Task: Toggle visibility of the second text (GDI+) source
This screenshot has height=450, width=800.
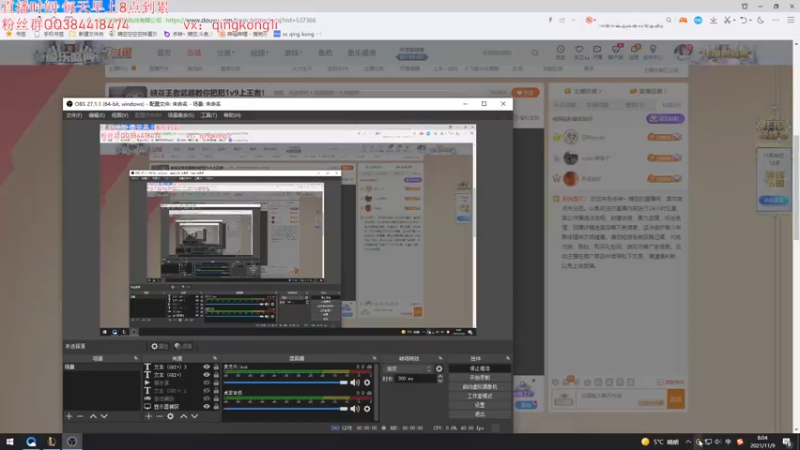Action: 206,374
